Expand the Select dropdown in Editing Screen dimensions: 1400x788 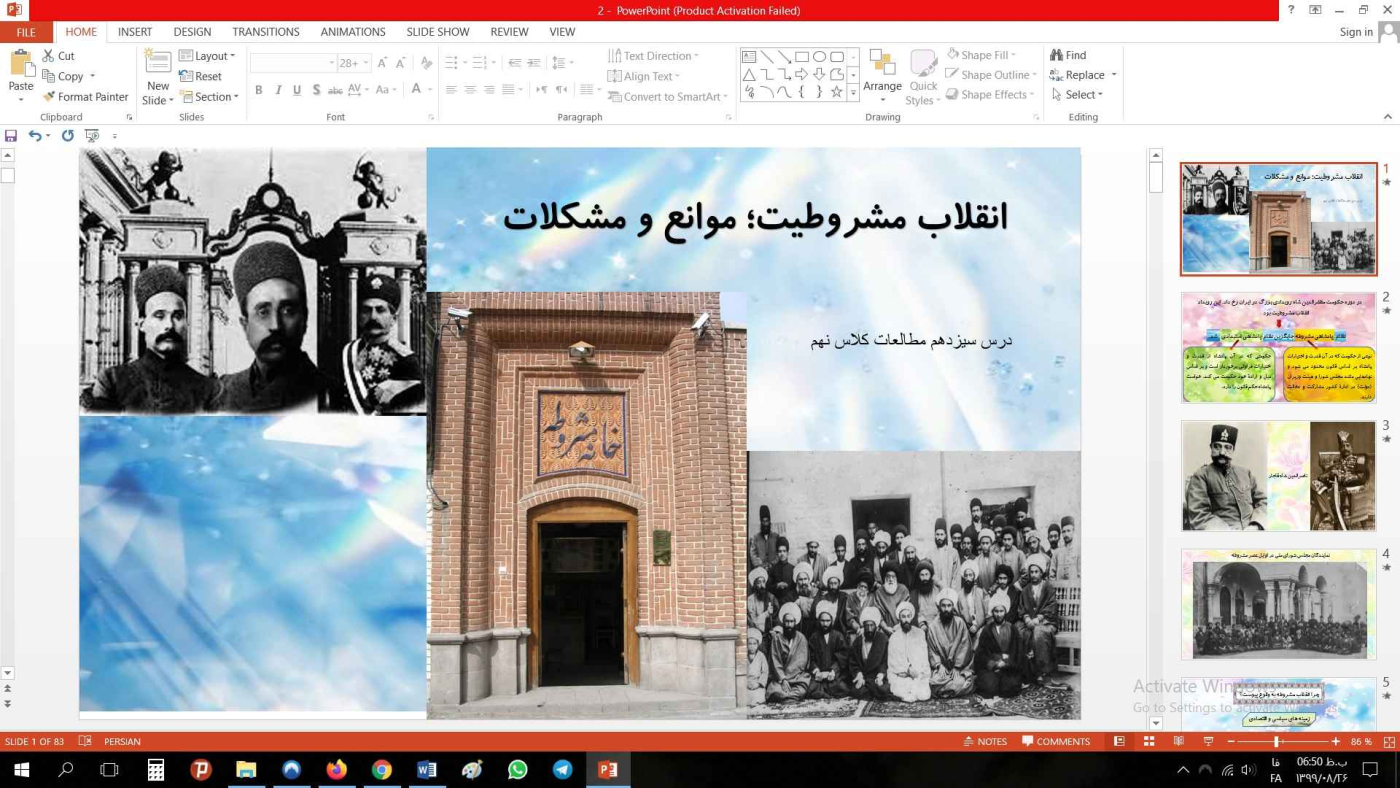click(x=1078, y=95)
